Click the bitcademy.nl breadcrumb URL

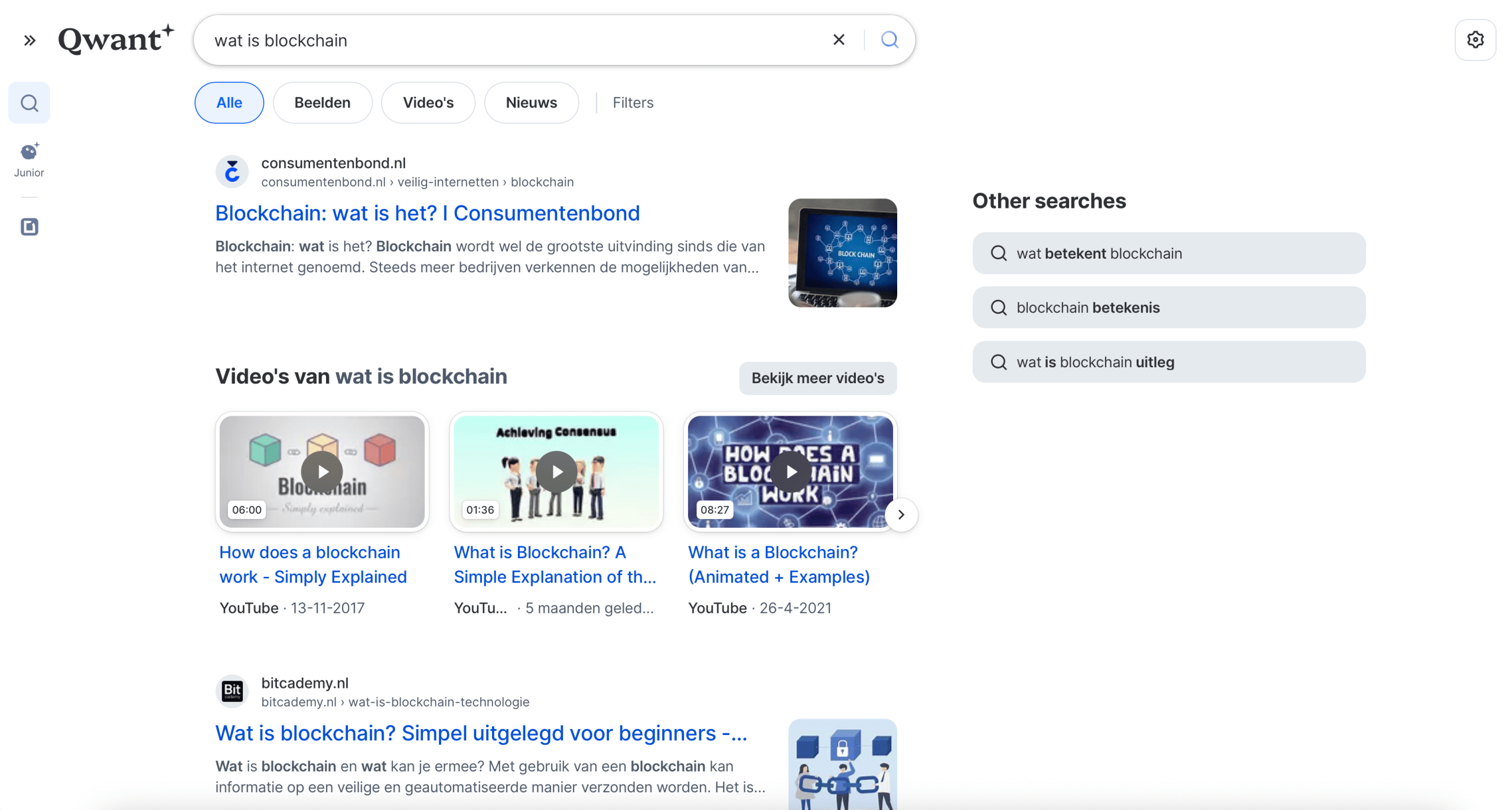[x=395, y=702]
